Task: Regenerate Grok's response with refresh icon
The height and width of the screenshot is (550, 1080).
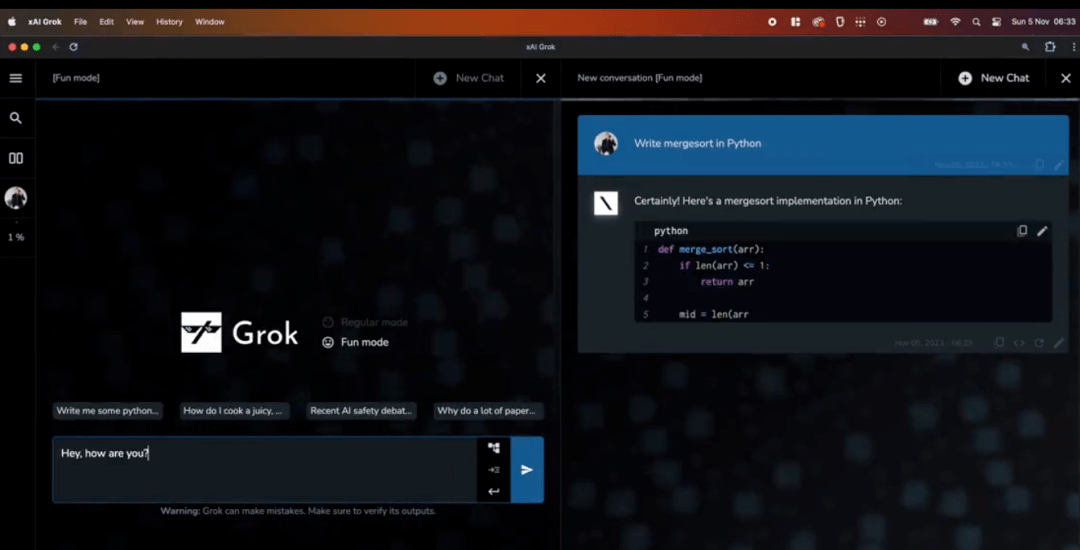Action: click(x=1039, y=342)
